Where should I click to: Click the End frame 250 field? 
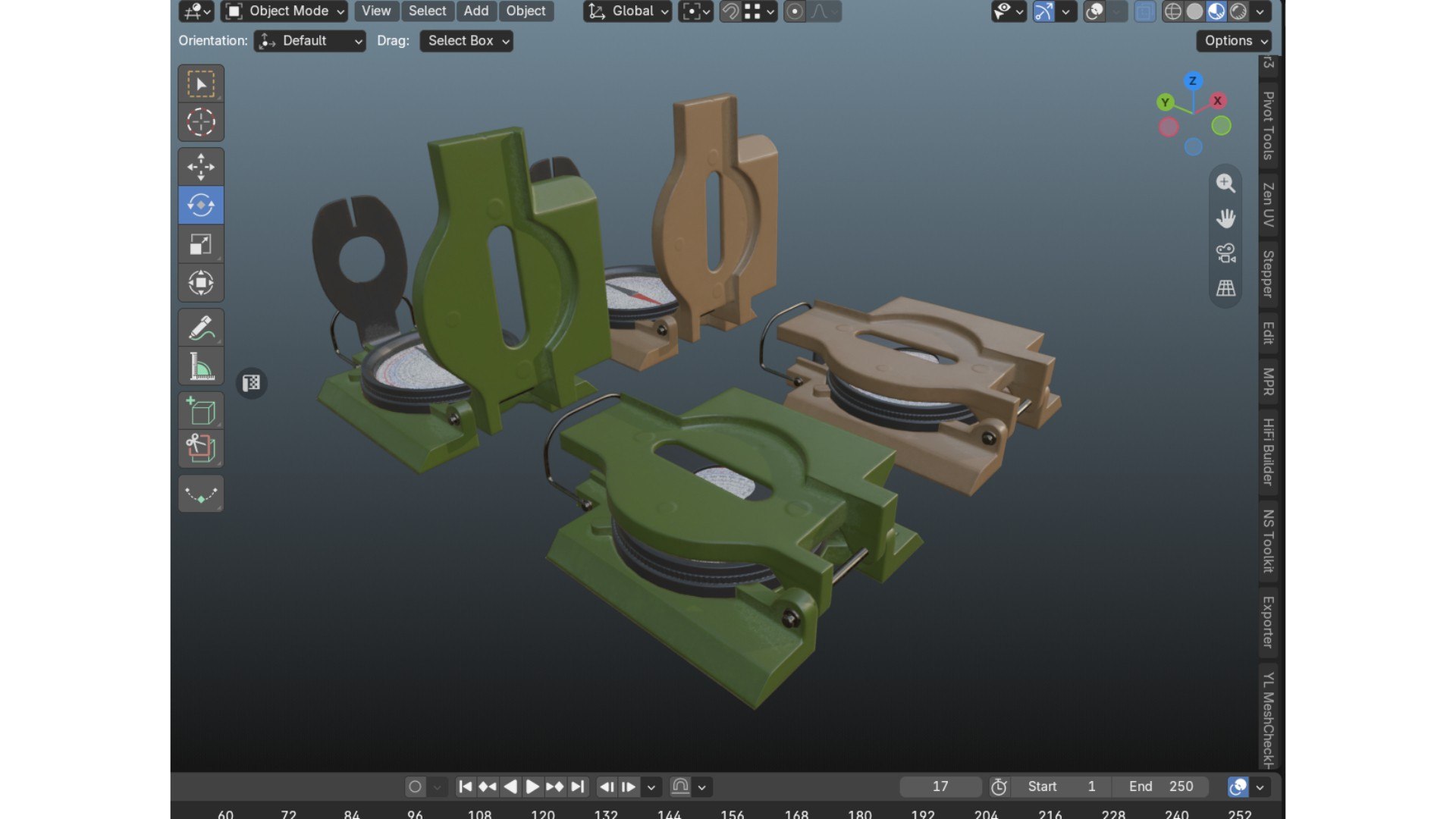click(1161, 786)
